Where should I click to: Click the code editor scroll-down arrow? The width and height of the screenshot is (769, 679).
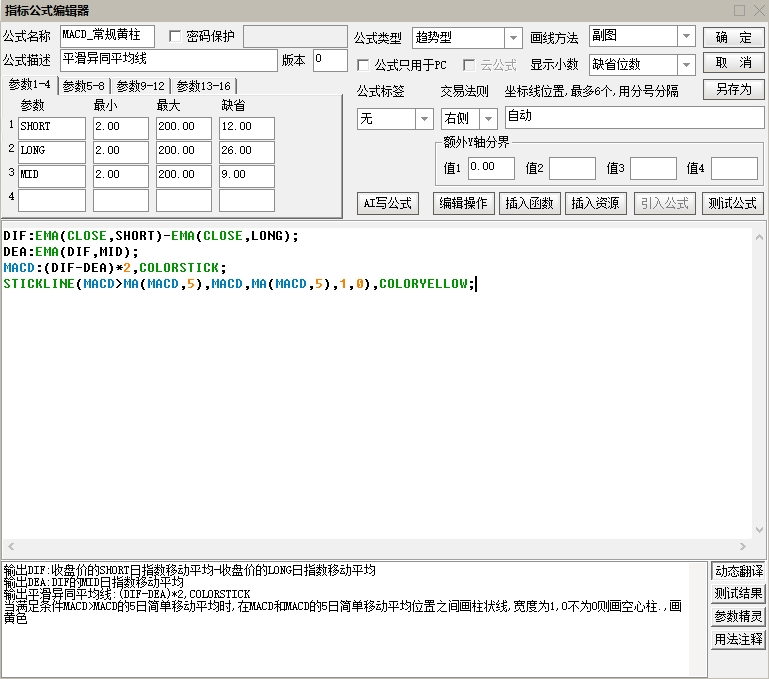point(759,530)
